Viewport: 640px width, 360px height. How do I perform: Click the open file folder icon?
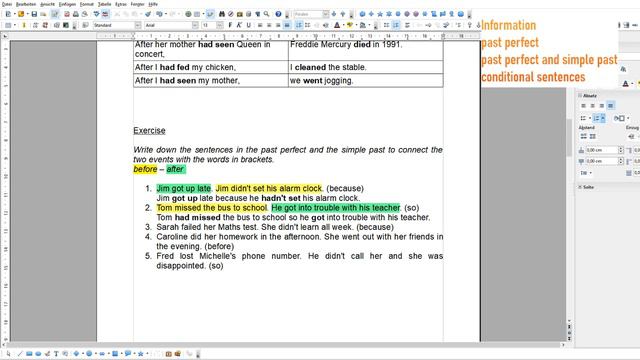21,14
